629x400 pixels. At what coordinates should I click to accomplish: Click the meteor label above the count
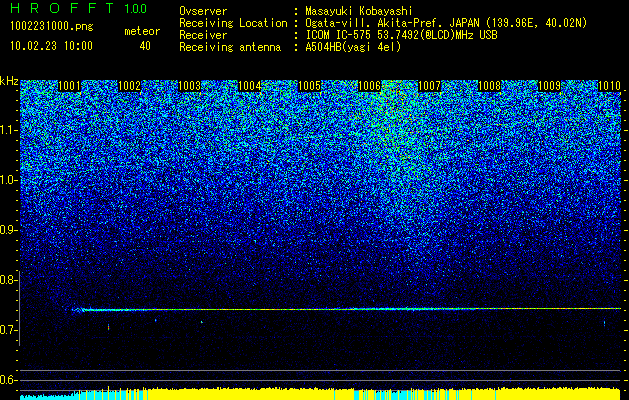[142, 31]
